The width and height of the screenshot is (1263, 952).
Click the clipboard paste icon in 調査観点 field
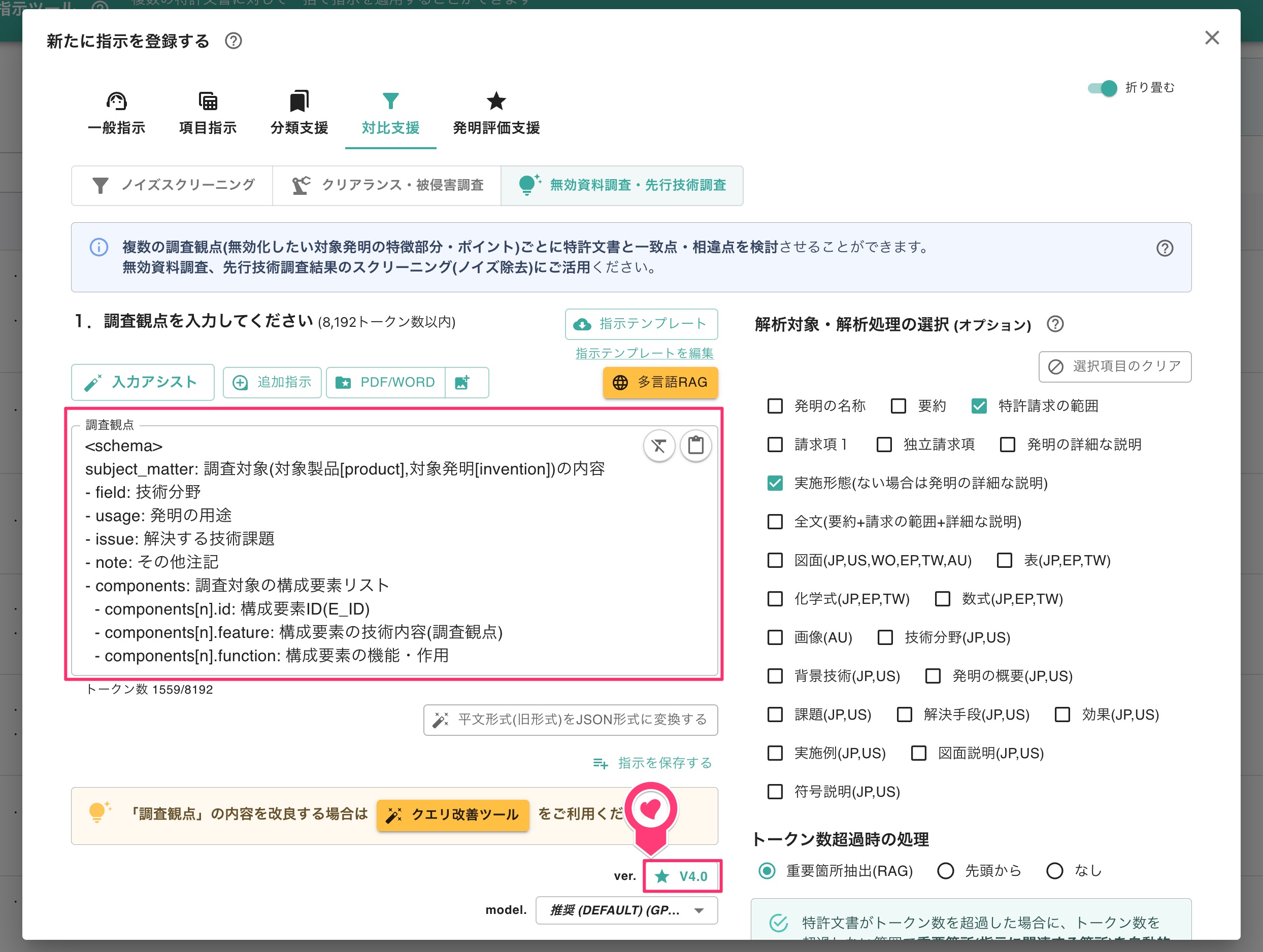pyautogui.click(x=695, y=446)
